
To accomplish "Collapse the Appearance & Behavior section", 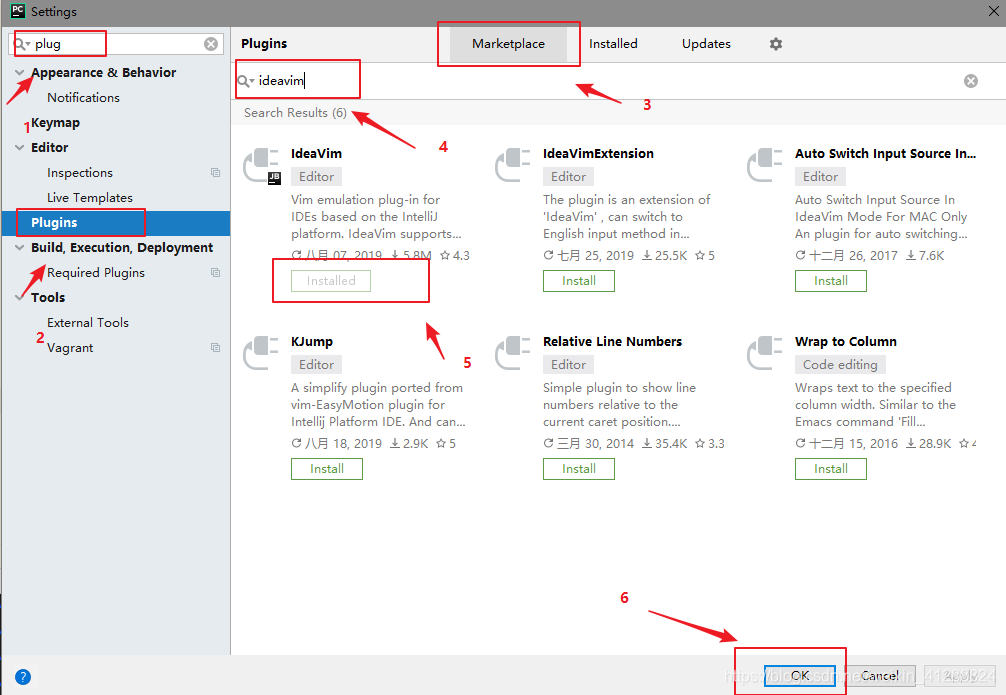I will click(x=20, y=73).
